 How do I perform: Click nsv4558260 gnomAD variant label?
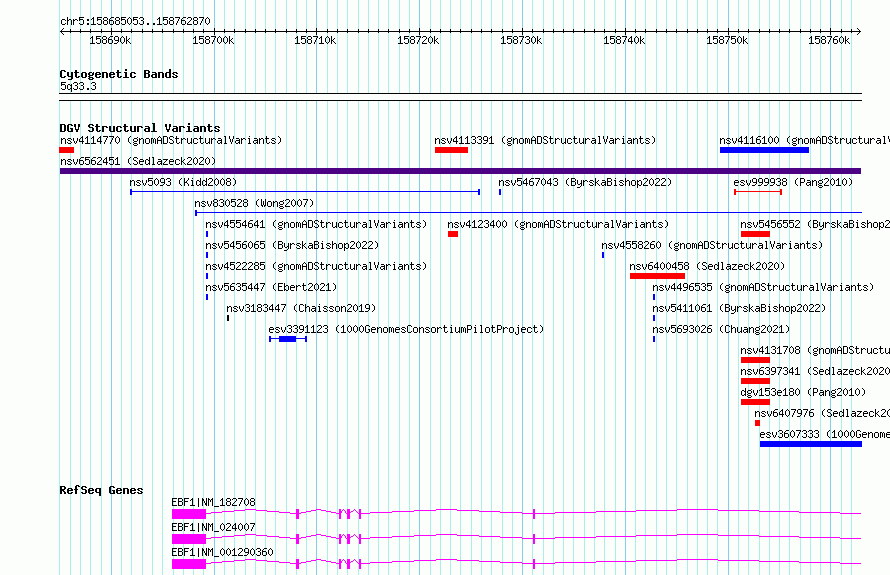click(x=712, y=245)
